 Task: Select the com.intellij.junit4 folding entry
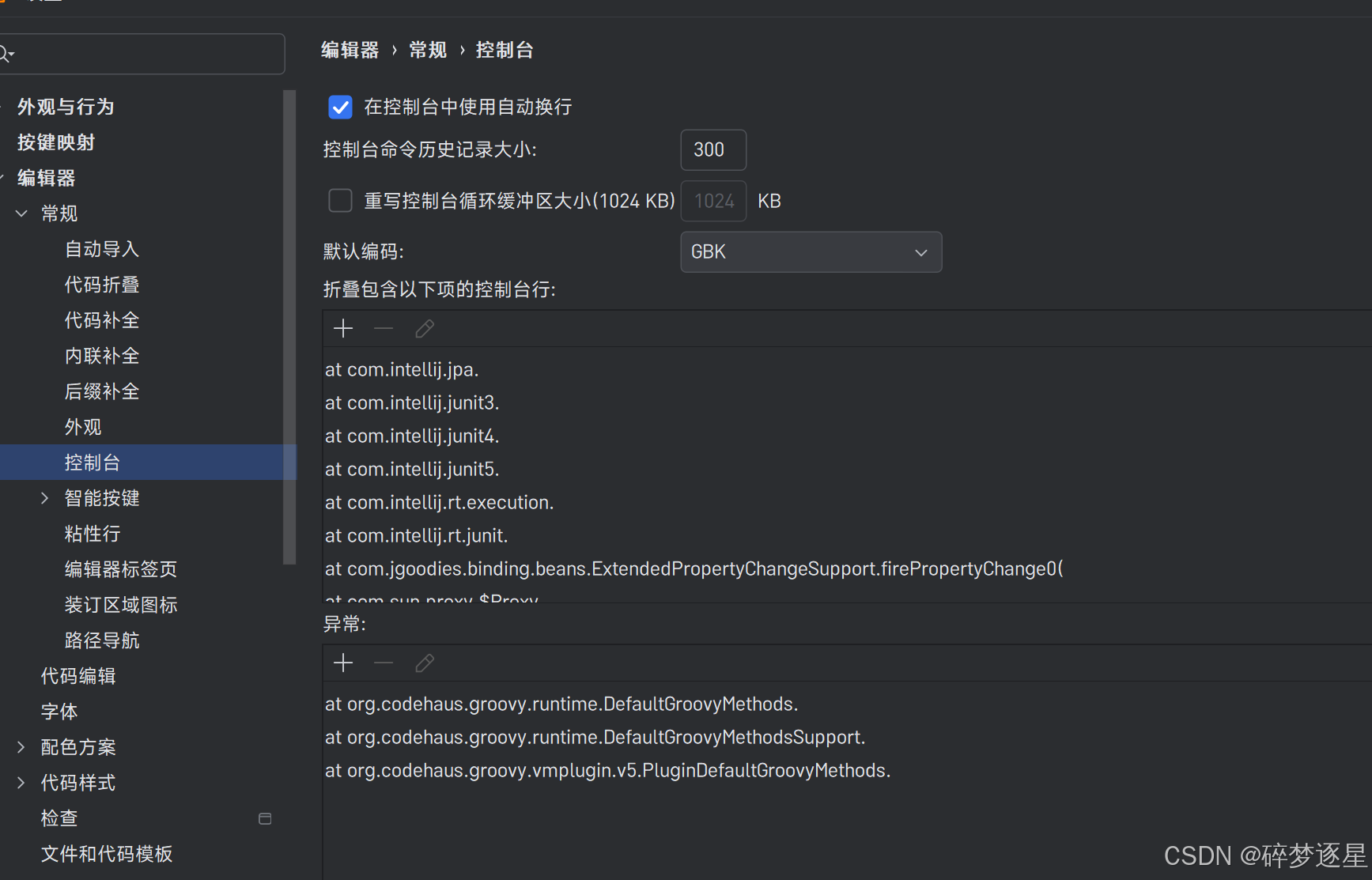point(411,436)
